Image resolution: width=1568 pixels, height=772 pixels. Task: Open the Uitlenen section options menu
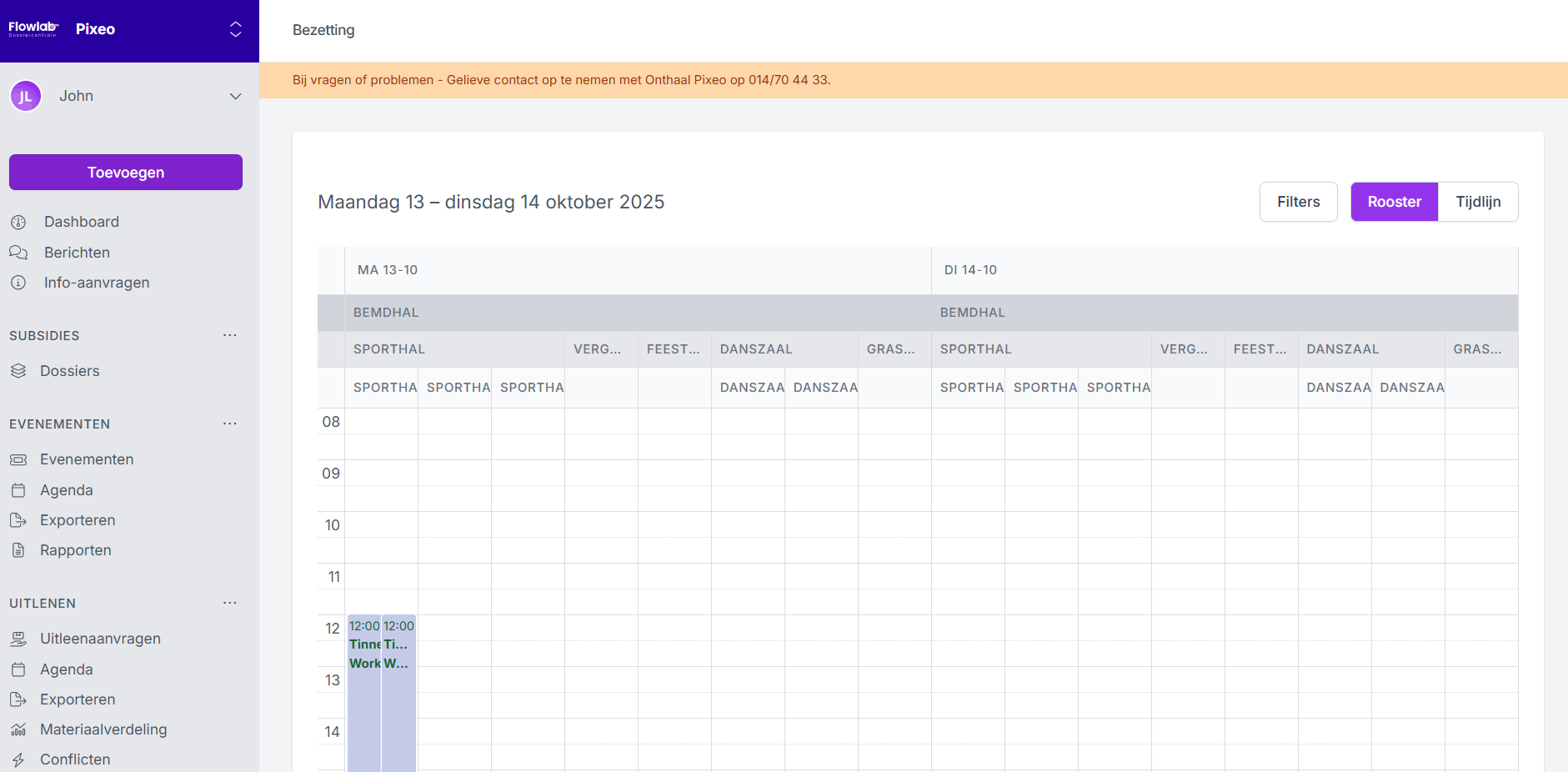click(x=229, y=603)
